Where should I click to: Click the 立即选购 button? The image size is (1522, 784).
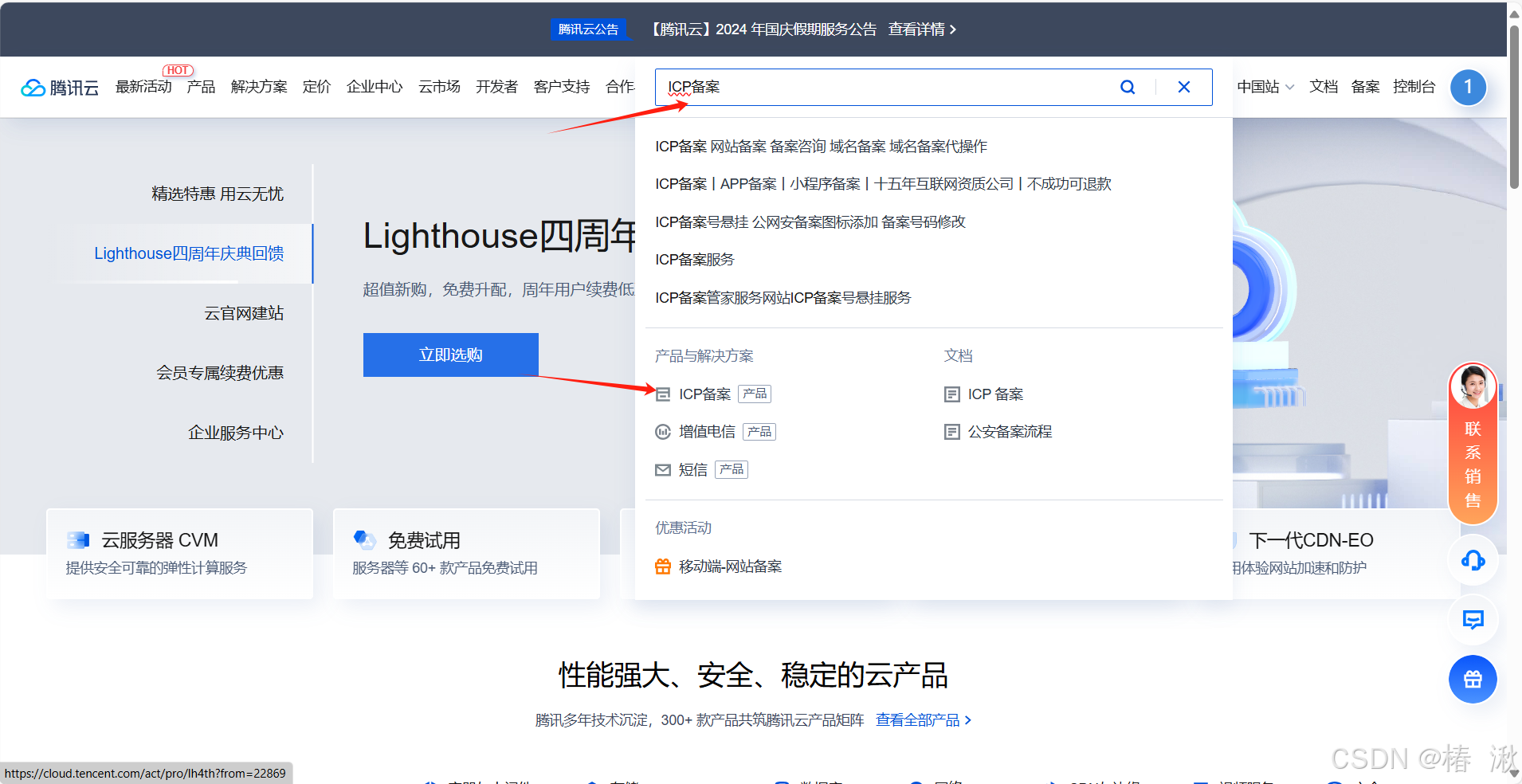pos(451,355)
